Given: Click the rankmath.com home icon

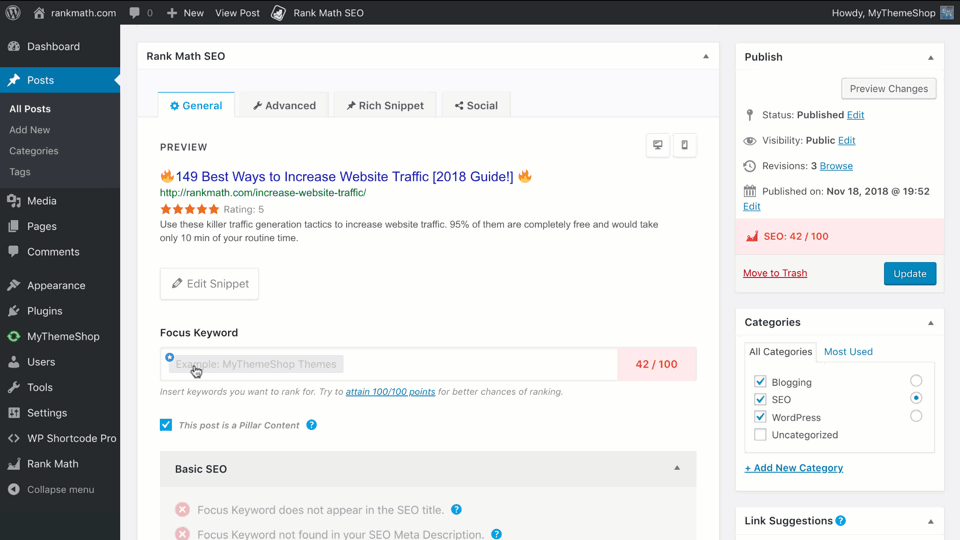Looking at the screenshot, I should click(39, 12).
